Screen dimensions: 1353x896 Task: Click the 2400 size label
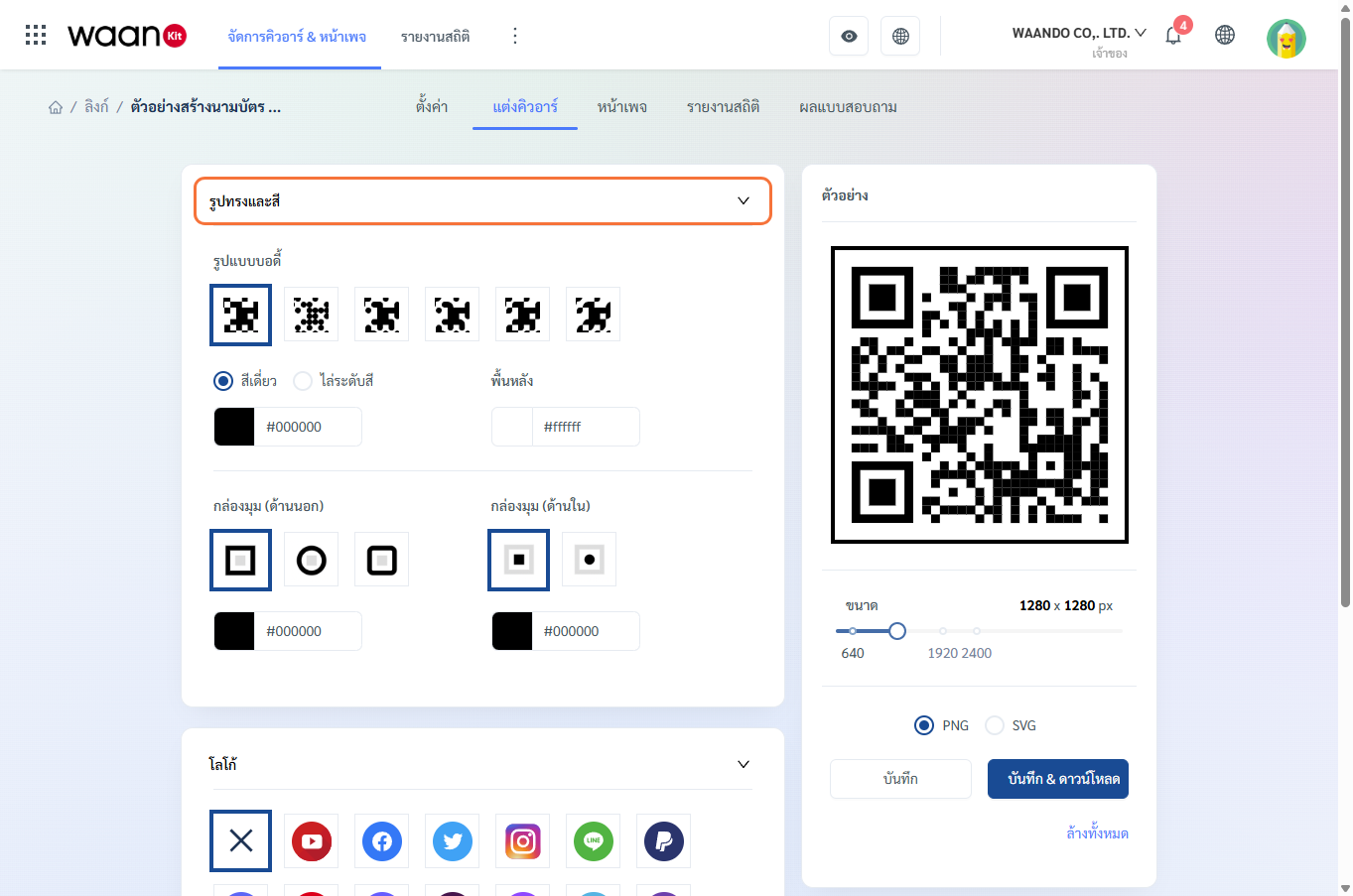coord(977,653)
